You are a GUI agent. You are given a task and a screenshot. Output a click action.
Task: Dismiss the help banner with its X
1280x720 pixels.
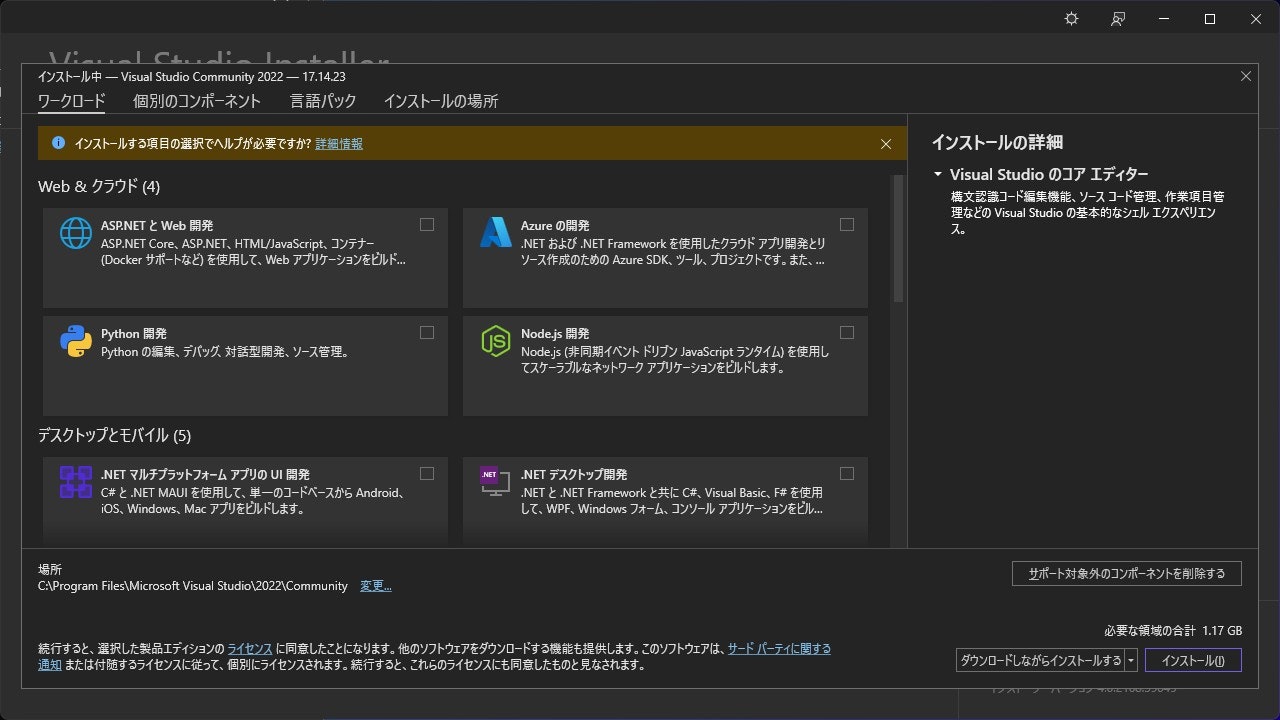pyautogui.click(x=885, y=143)
